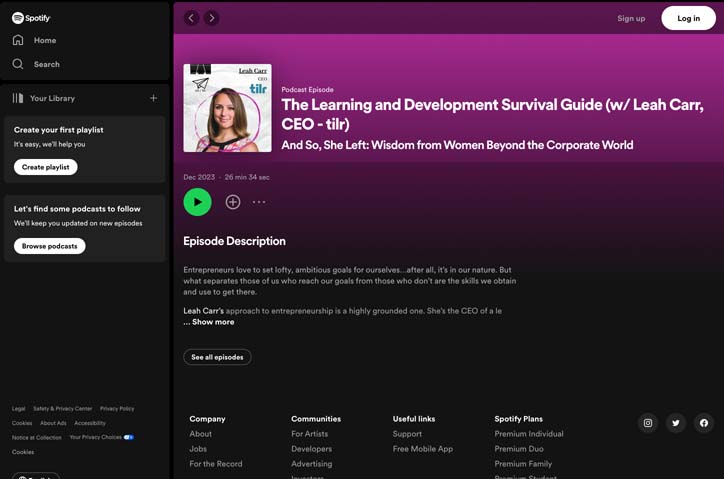
Task: Open the episode cover art thumbnail
Action: (x=227, y=108)
